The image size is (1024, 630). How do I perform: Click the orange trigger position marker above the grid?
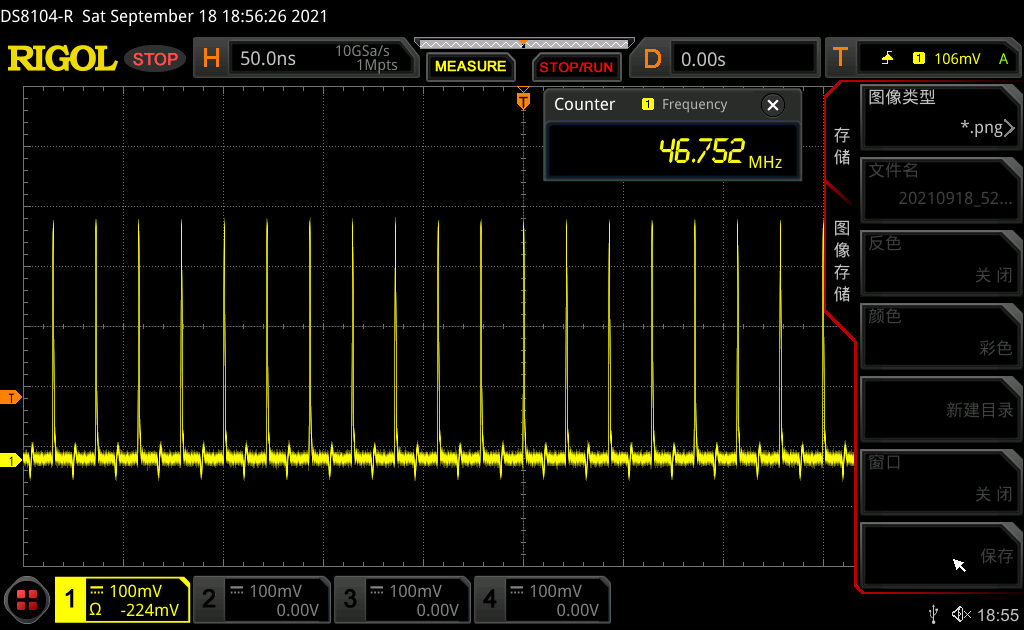[523, 99]
